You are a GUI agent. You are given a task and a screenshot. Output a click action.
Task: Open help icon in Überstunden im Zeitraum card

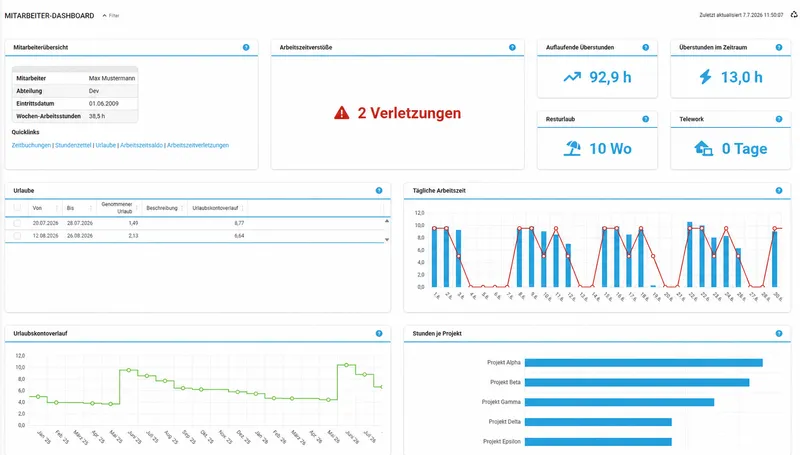(x=779, y=47)
